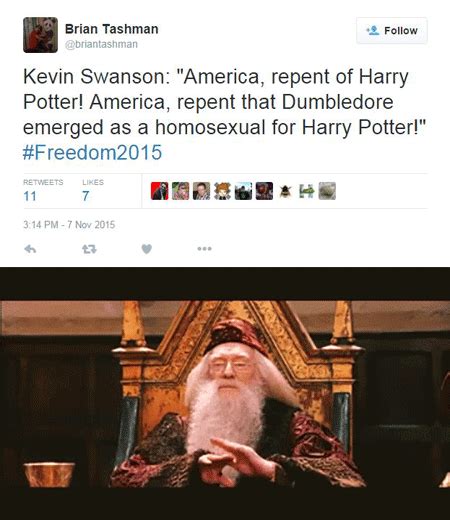Open the three-dot more options menu
Screen dimensions: 450x520
pos(204,248)
